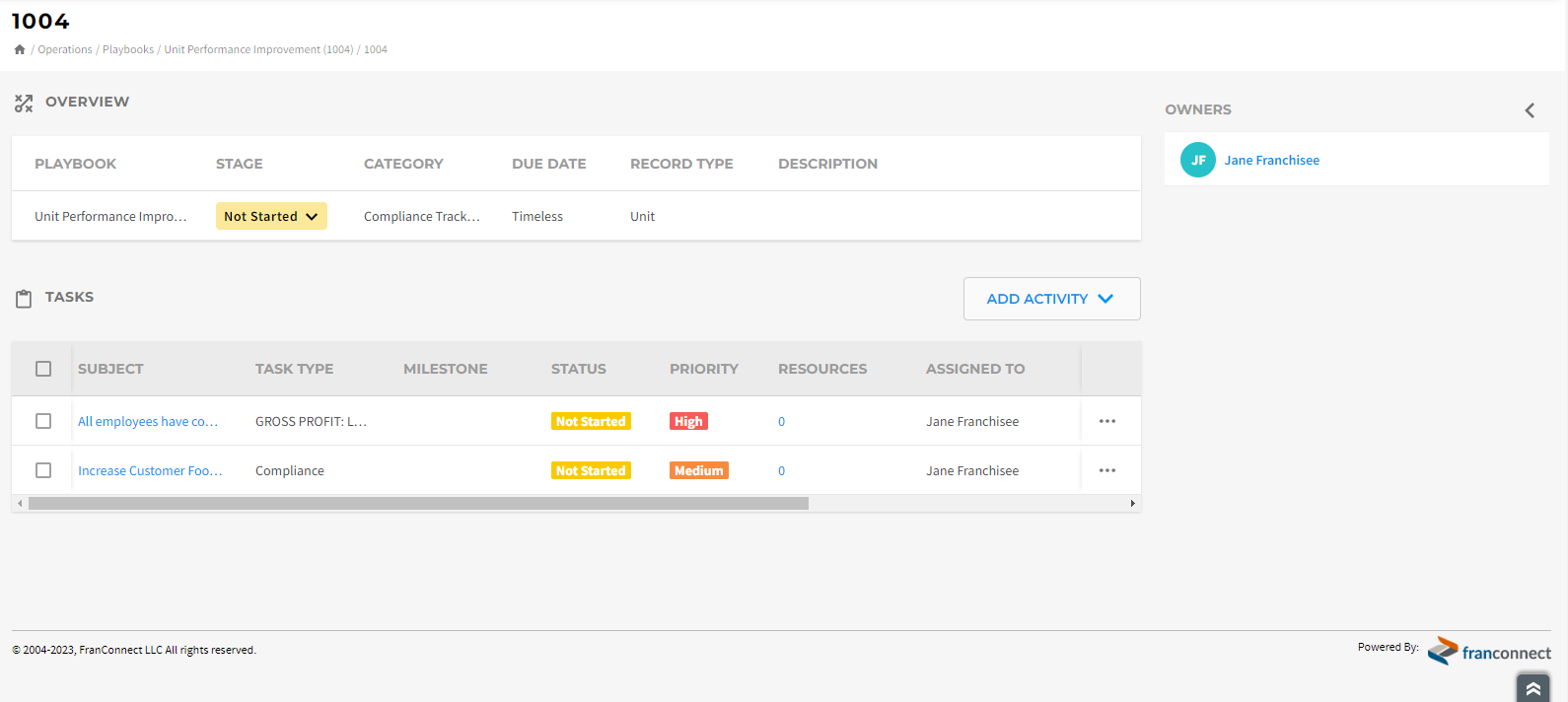Open the Not Started stage dropdown
The height and width of the screenshot is (702, 1568).
pyautogui.click(x=271, y=216)
